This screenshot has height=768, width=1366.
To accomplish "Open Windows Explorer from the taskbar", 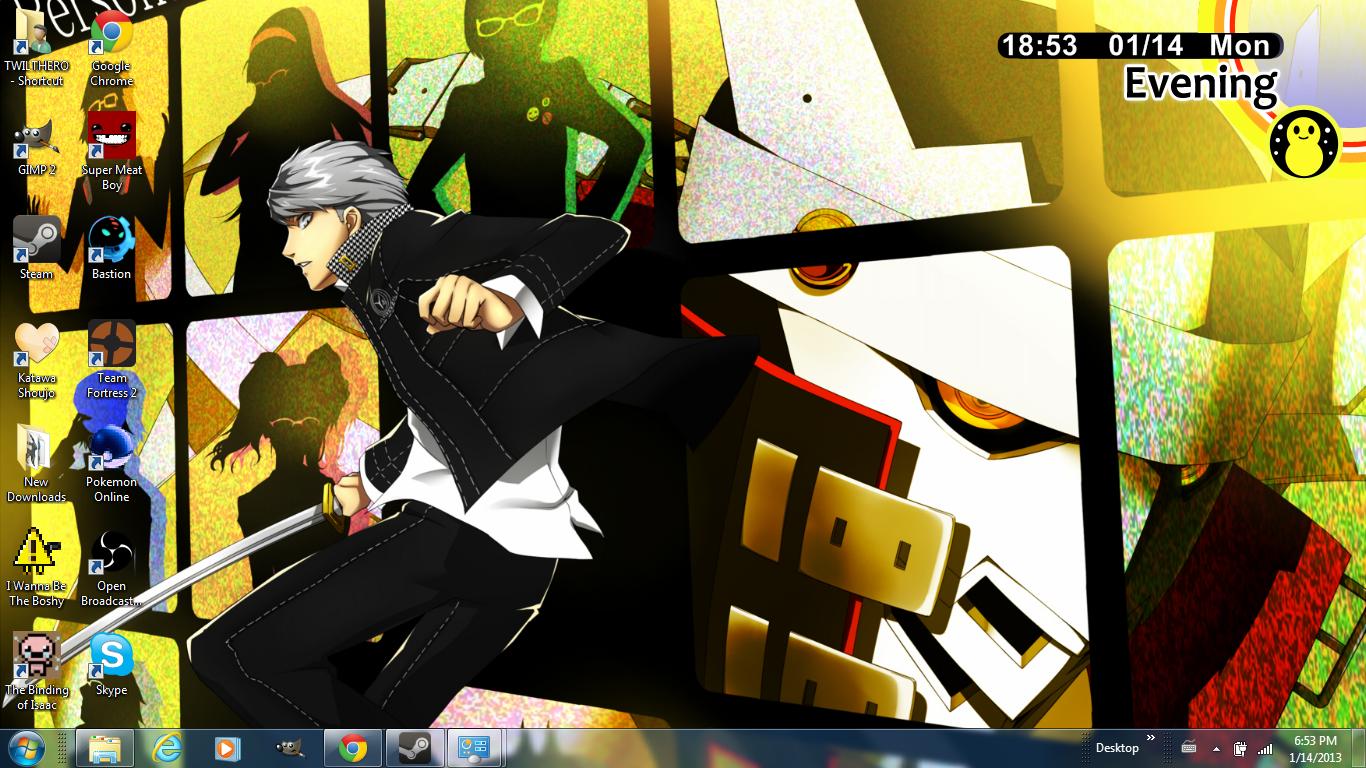I will tap(105, 748).
